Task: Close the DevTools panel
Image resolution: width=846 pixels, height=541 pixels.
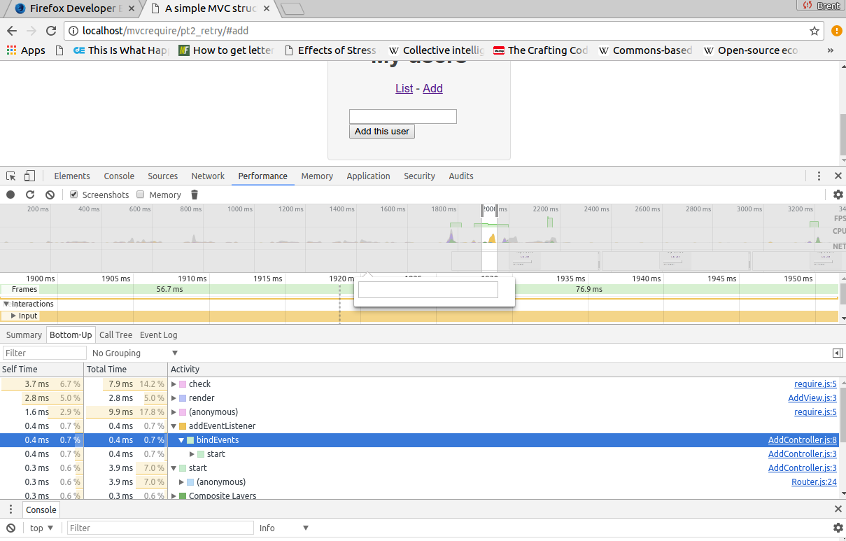Action: [x=838, y=176]
